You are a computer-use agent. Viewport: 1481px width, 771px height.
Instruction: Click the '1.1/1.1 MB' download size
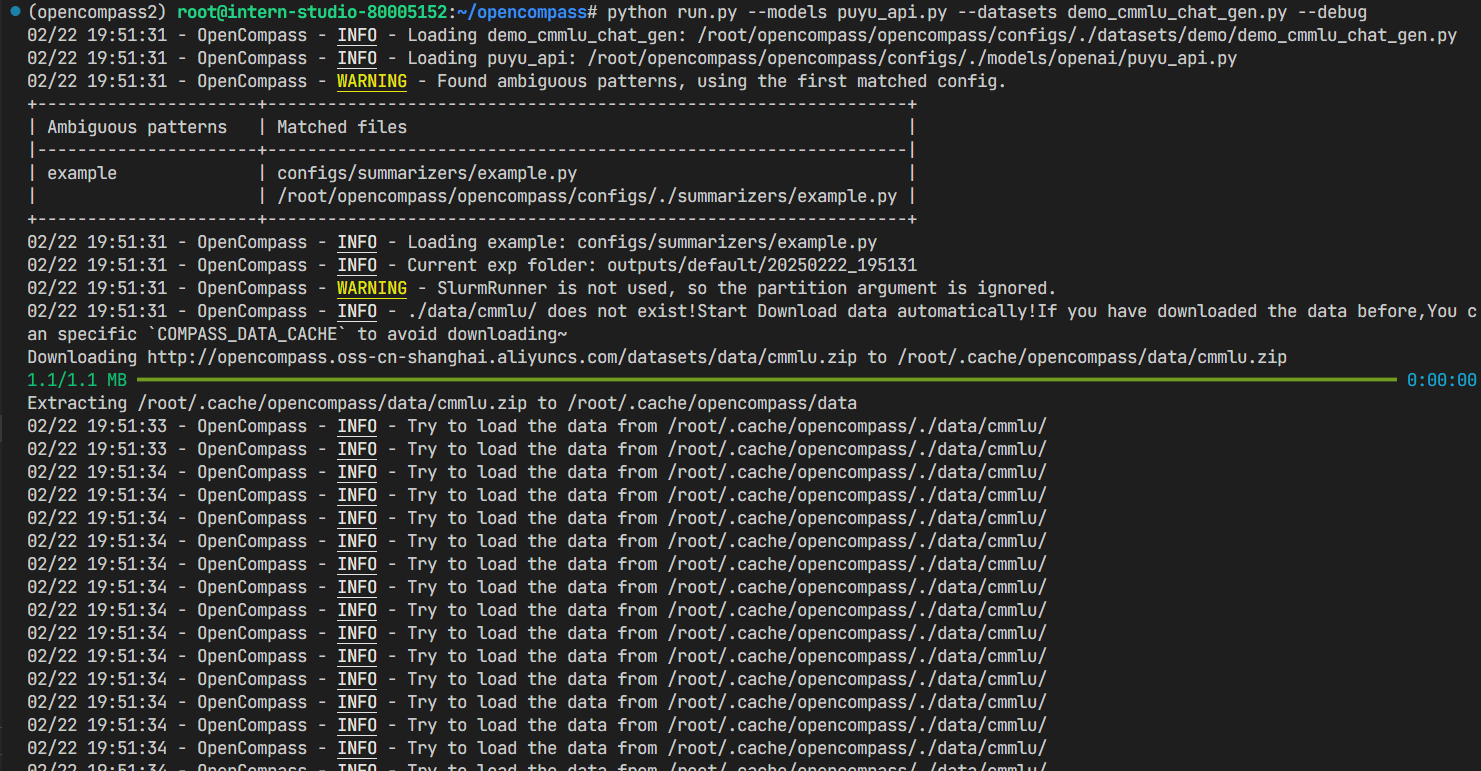[x=77, y=380]
